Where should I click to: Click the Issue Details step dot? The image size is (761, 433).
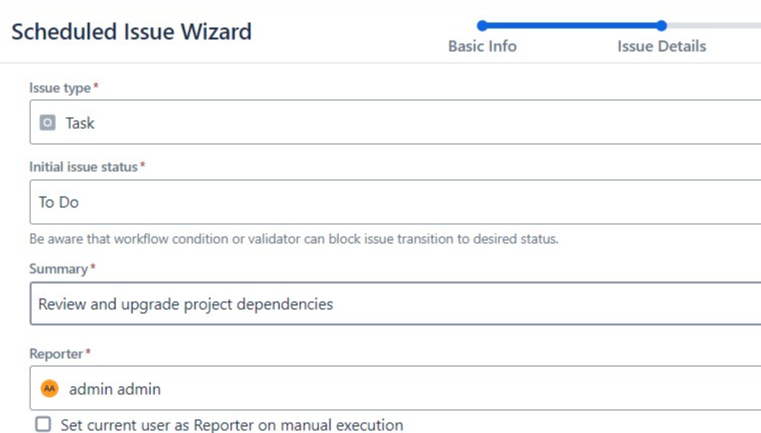[661, 26]
